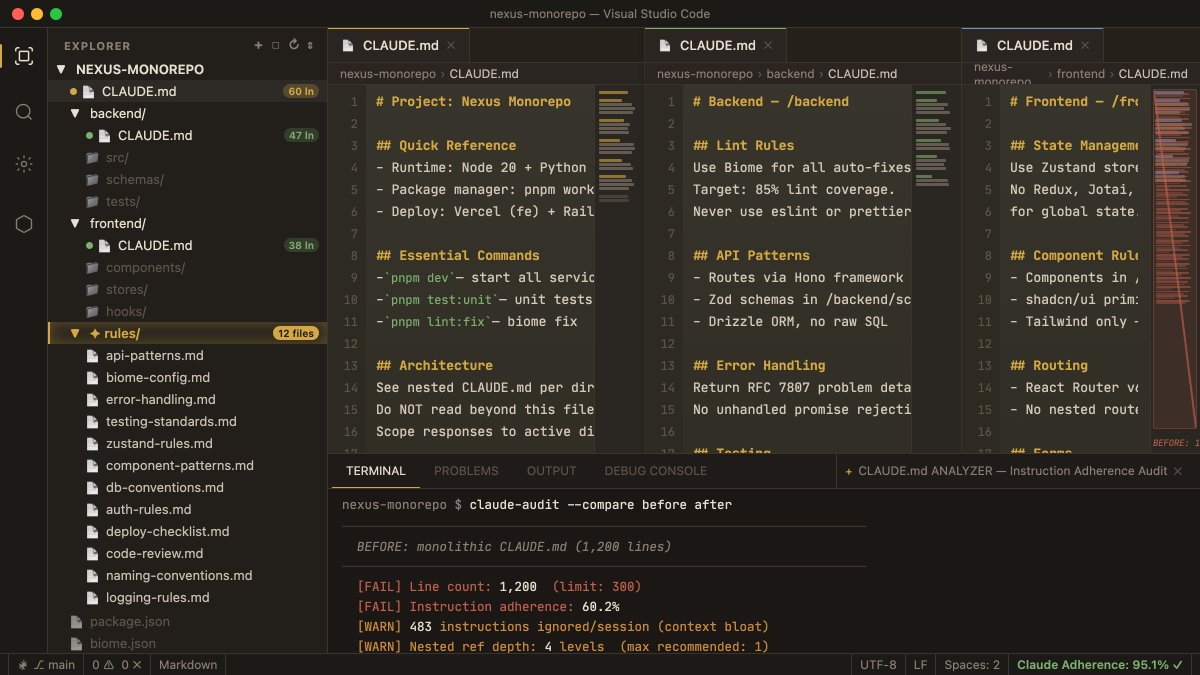Open the Search view in the activity bar
The width and height of the screenshot is (1200, 675).
click(x=24, y=111)
